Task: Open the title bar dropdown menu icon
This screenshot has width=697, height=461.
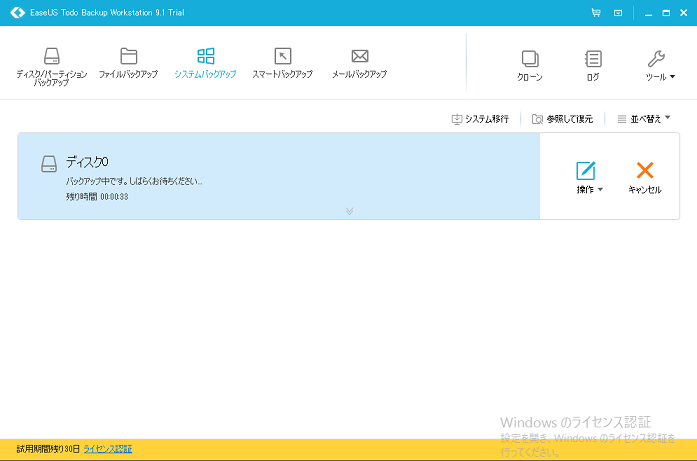Action: tap(618, 13)
